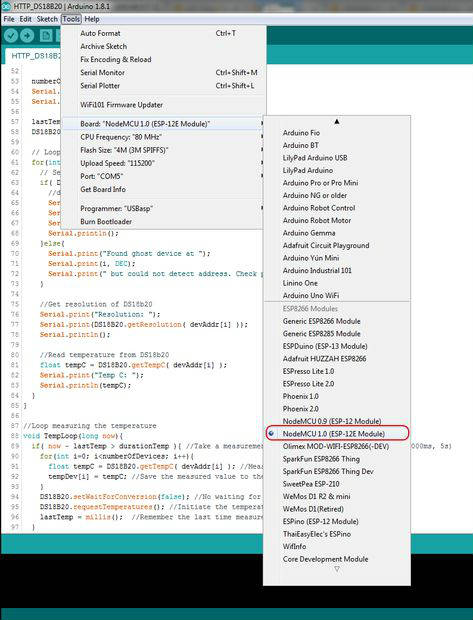
Task: Select WeMos D1(Retired) board
Action: 337,509
